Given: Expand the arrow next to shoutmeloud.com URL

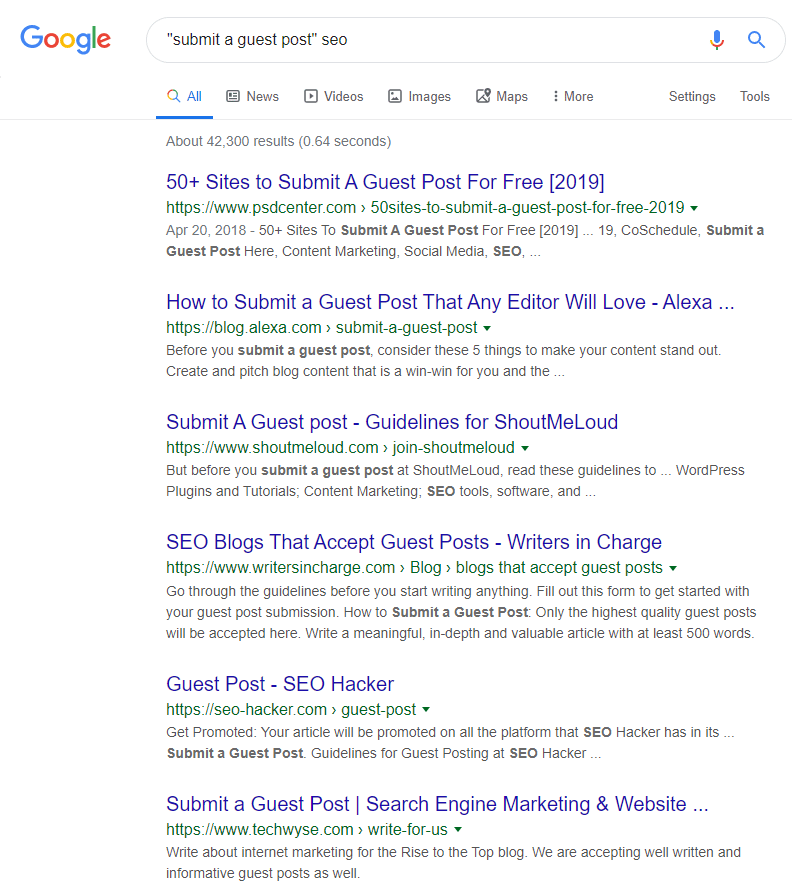Looking at the screenshot, I should pos(525,447).
